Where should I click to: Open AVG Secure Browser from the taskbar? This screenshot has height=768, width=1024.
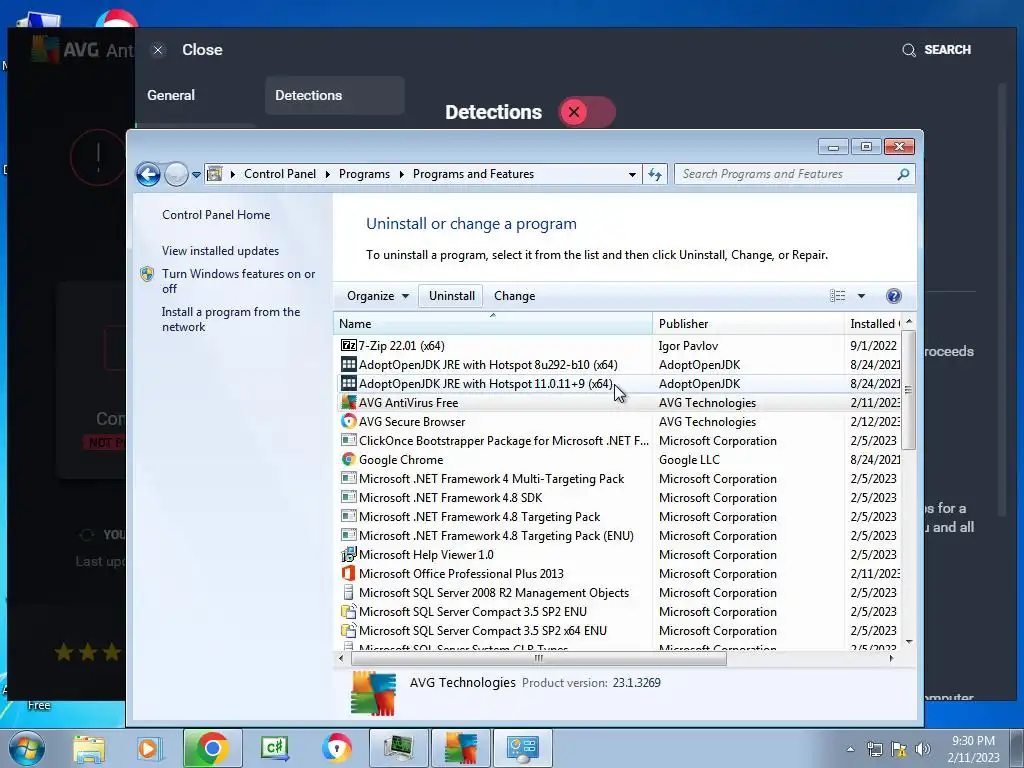point(337,748)
